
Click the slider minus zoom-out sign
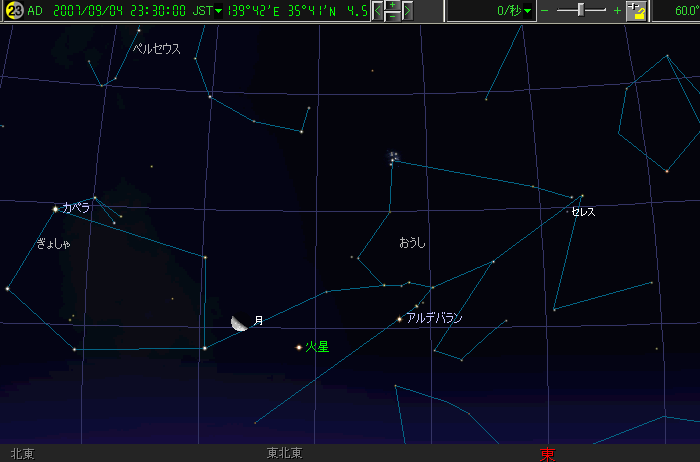[545, 11]
